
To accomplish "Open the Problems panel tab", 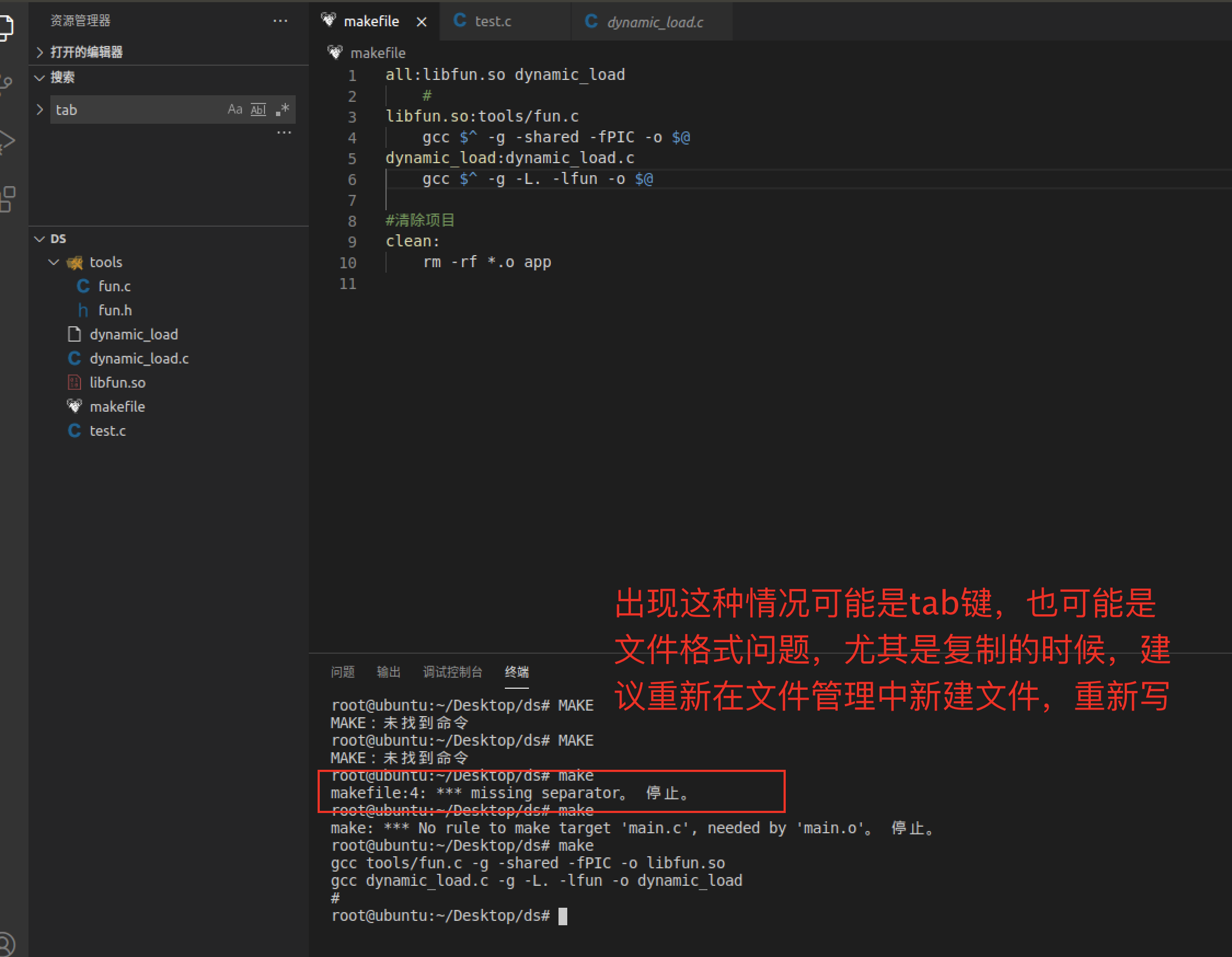I will pos(342,672).
